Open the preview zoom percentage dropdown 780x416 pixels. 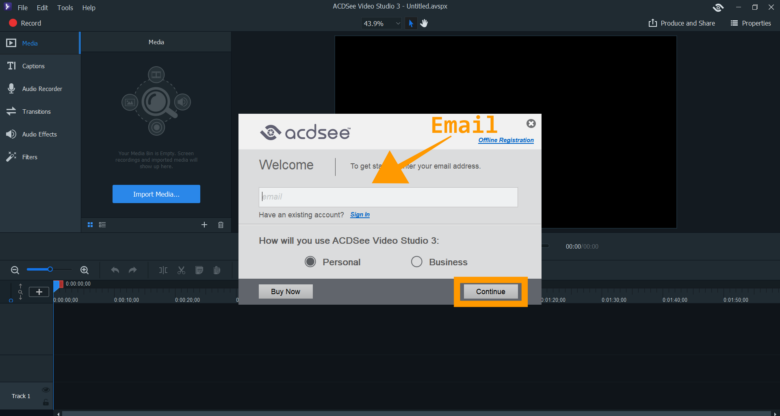(x=382, y=23)
